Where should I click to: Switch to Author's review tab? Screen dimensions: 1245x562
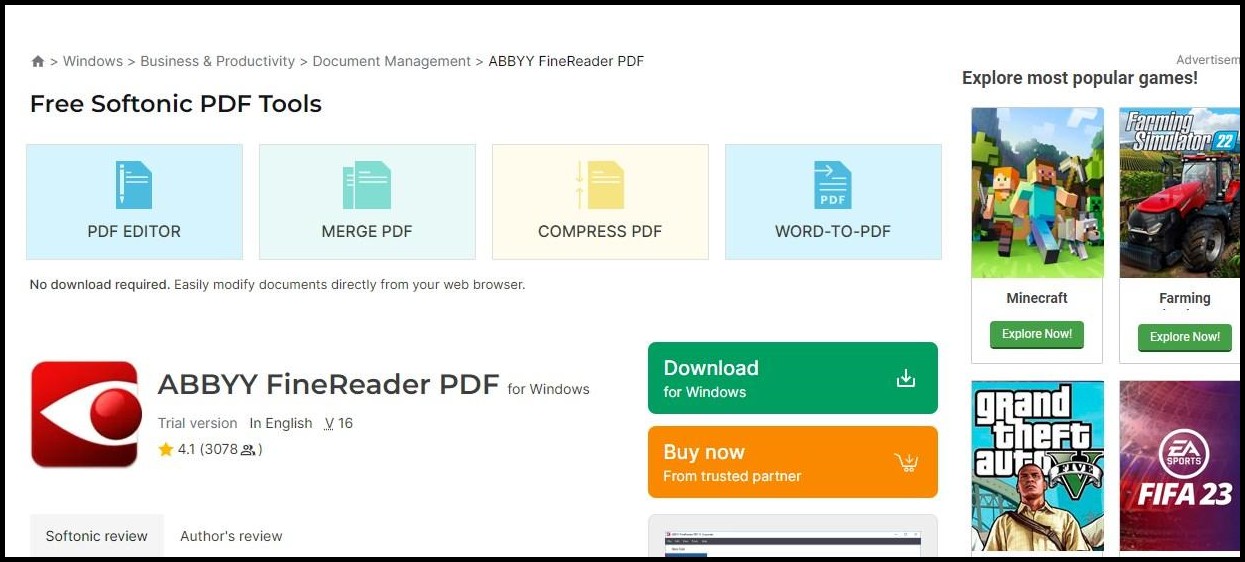[231, 536]
